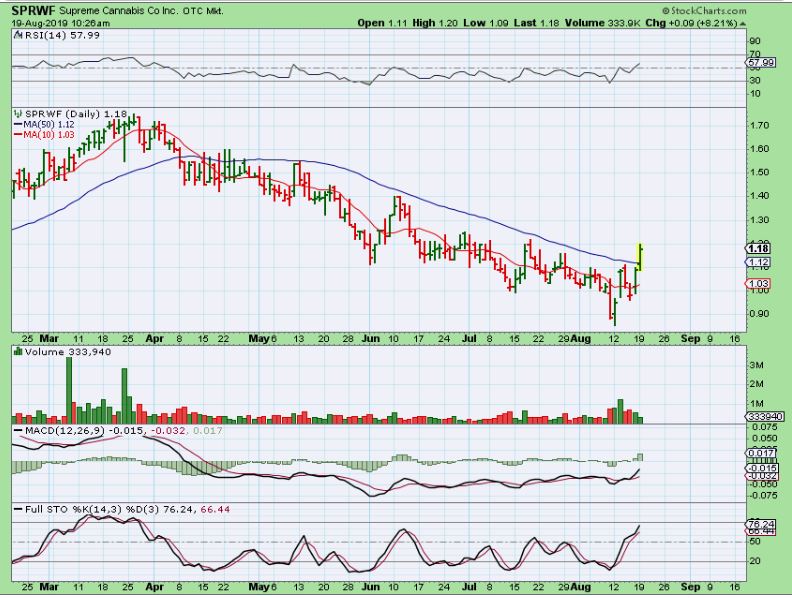Click the MA(50) 1.12 legend text
Screen dimensions: 792x598
[x=49, y=124]
